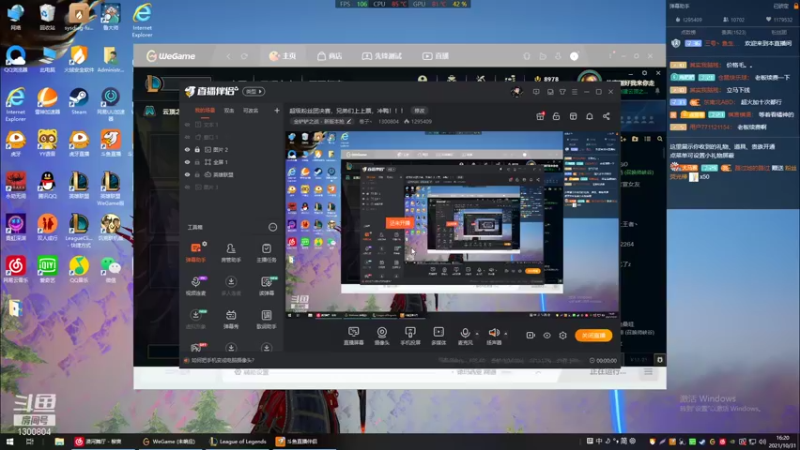Open the 弹幕助手 tool in the toolbox
This screenshot has height=450, width=800.
click(x=196, y=252)
